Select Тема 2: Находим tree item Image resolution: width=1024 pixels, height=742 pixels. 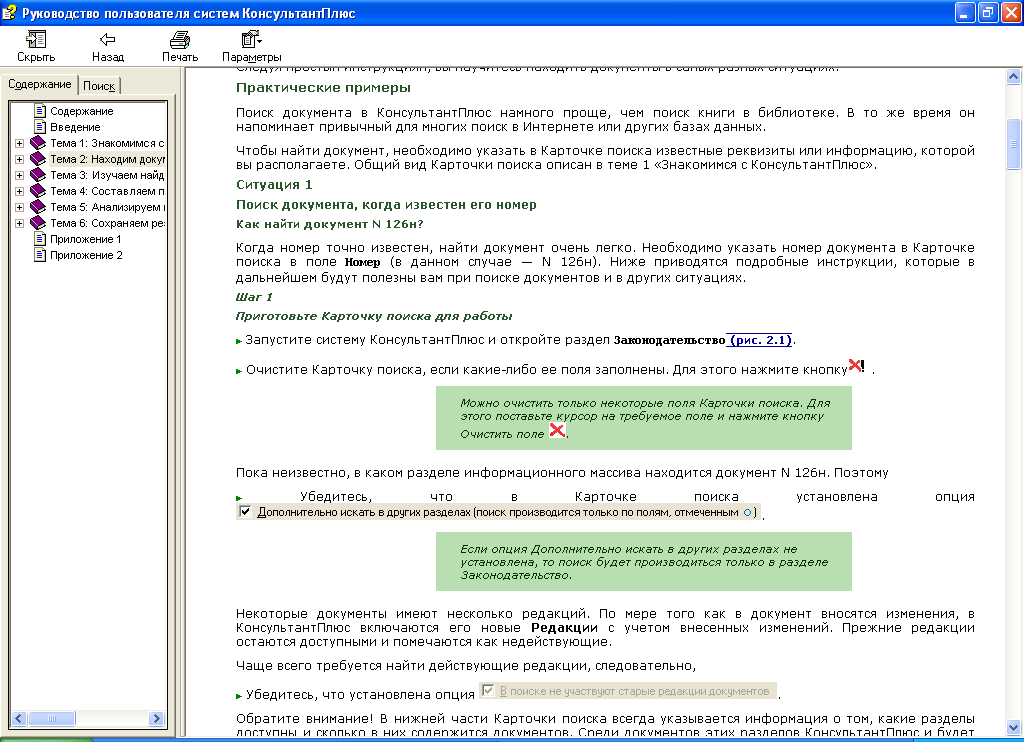click(107, 159)
